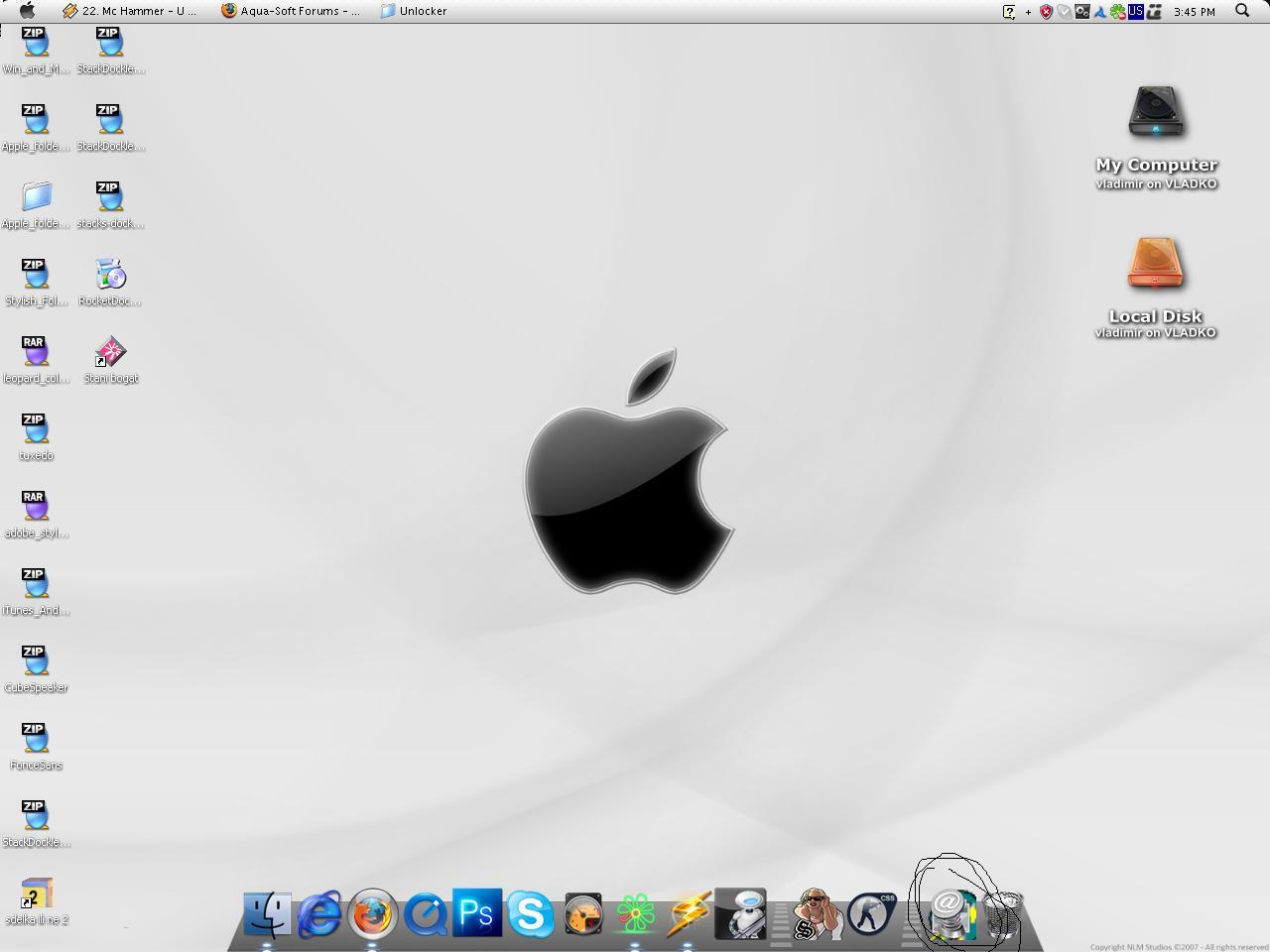
Task: Launch GTA San Andreas from the dock
Action: pos(818,914)
